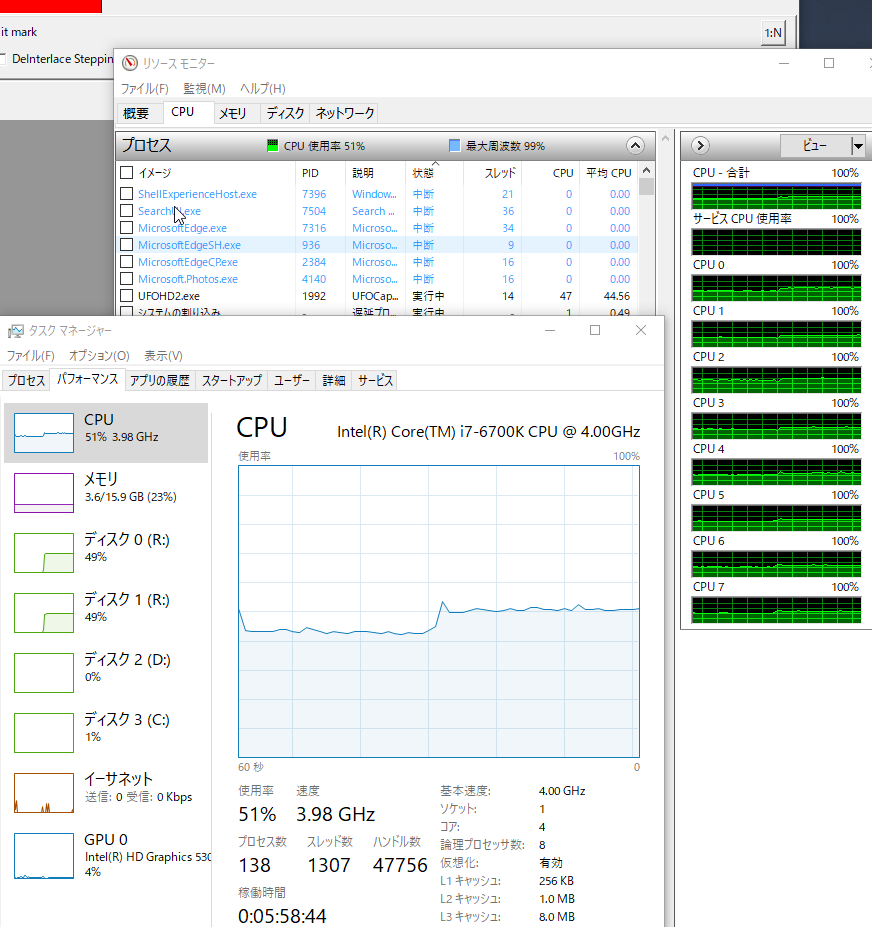The image size is (872, 927).
Task: Select the Ethernet (イーサネット) performance thumbnail
Action: point(44,793)
